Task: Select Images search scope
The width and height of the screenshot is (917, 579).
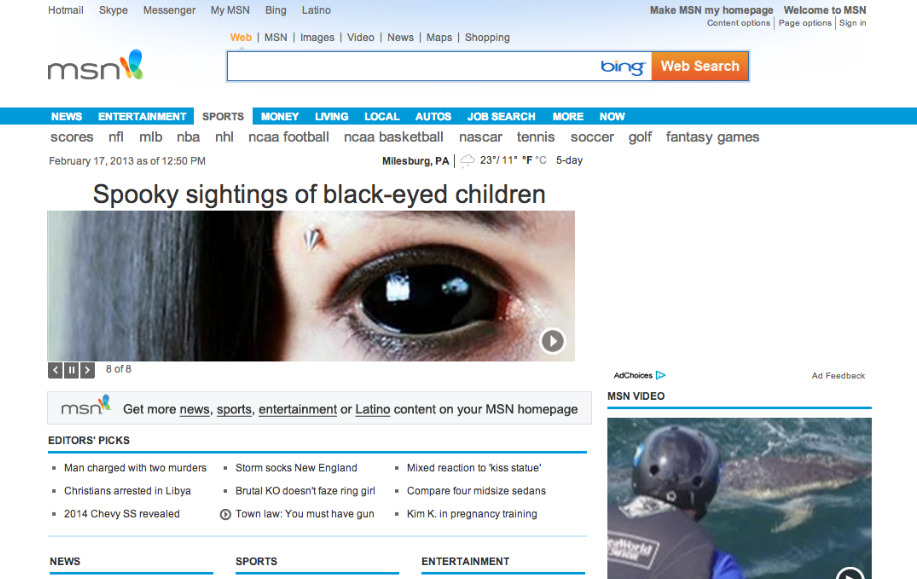Action: pos(317,38)
